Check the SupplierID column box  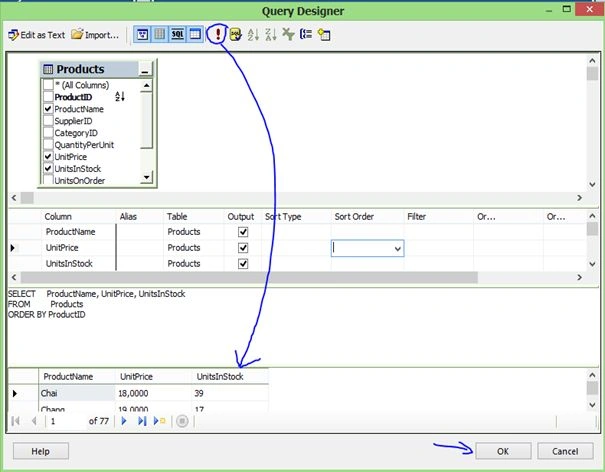(x=48, y=121)
